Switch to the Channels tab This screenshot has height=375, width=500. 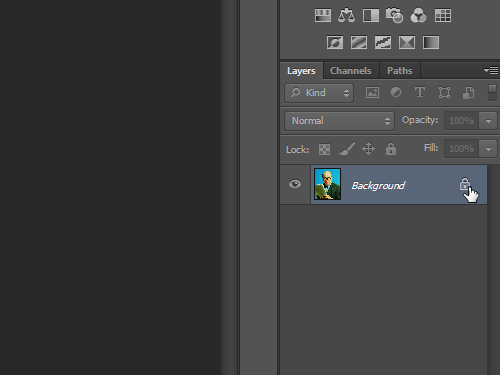[x=351, y=71]
